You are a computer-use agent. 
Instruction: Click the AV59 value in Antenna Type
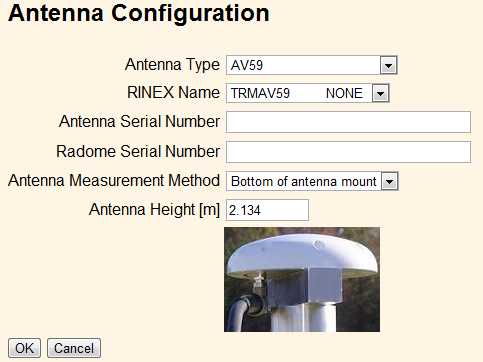pyautogui.click(x=247, y=65)
